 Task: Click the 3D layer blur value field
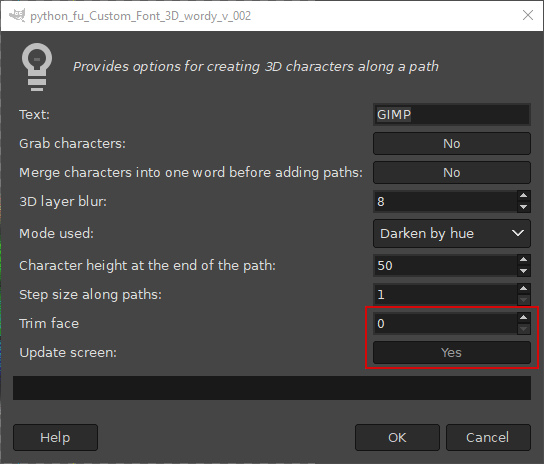coord(445,202)
